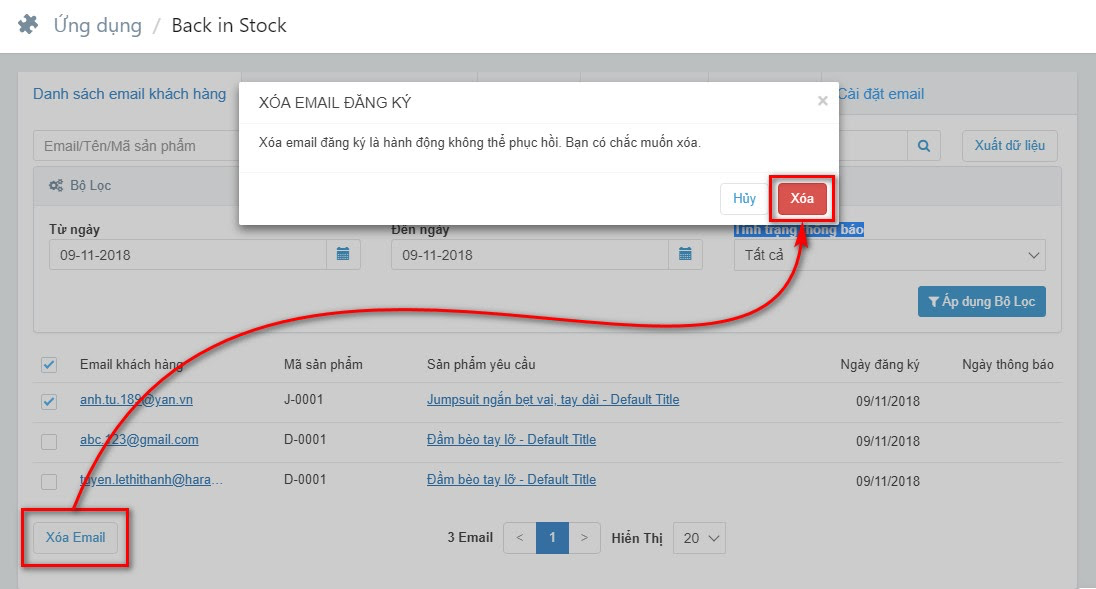Go to previous page with '<' button
1096x589 pixels.
(519, 538)
